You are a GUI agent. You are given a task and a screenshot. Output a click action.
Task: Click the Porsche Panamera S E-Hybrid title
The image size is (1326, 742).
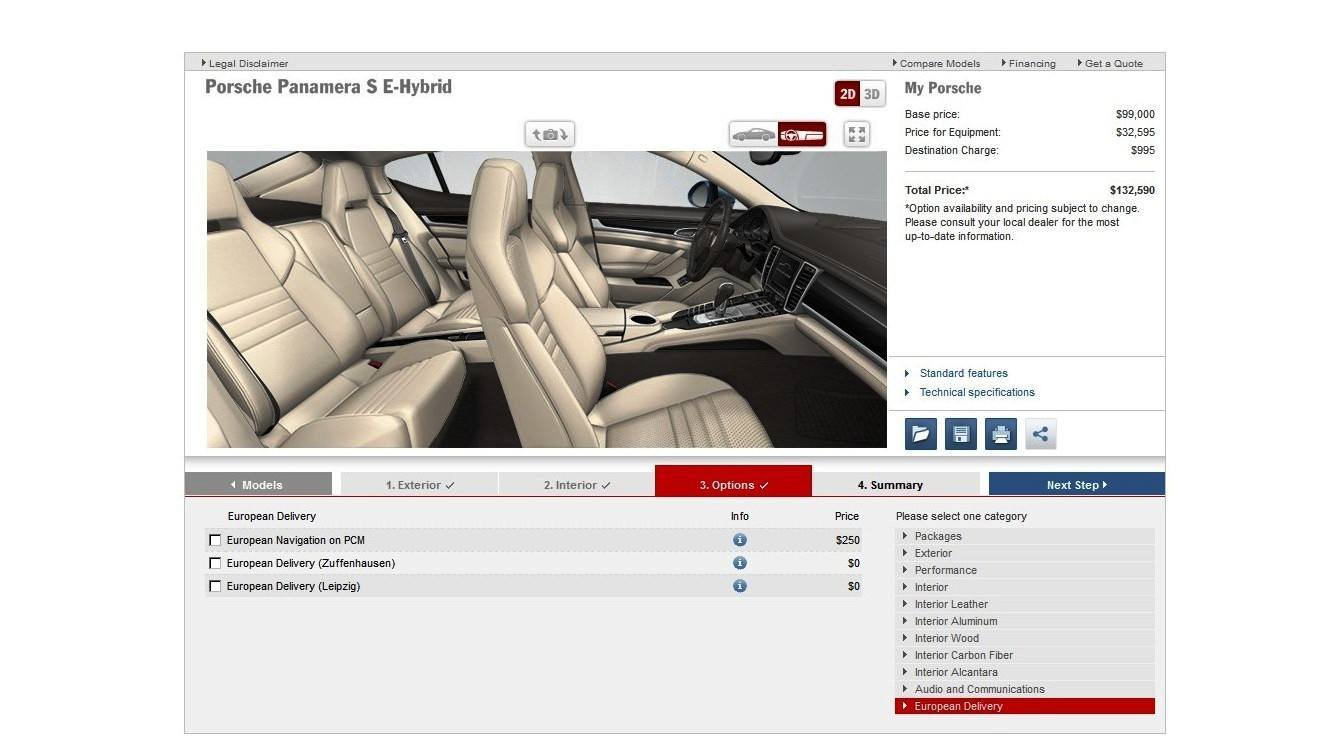click(x=328, y=87)
